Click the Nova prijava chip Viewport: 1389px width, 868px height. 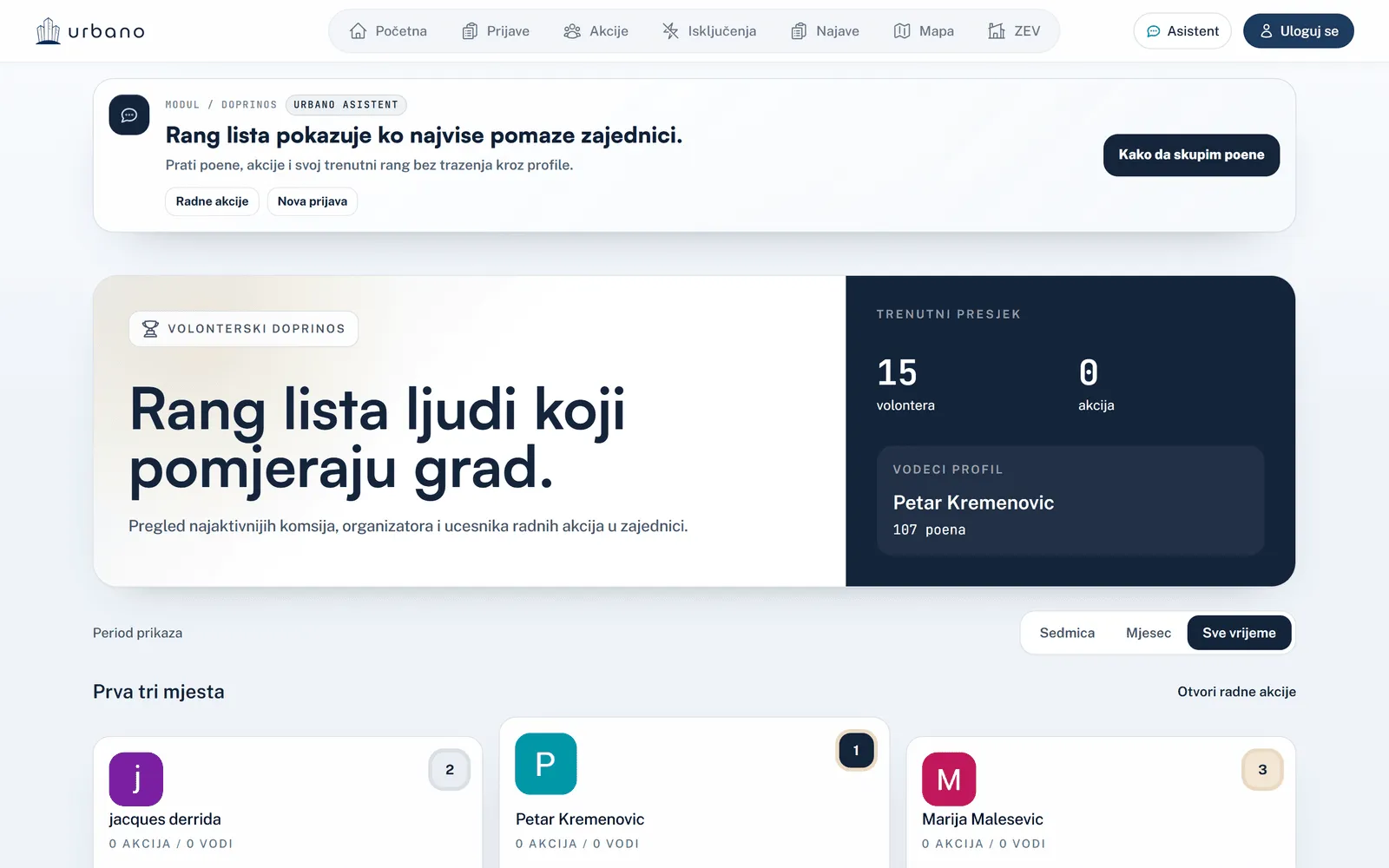point(313,201)
